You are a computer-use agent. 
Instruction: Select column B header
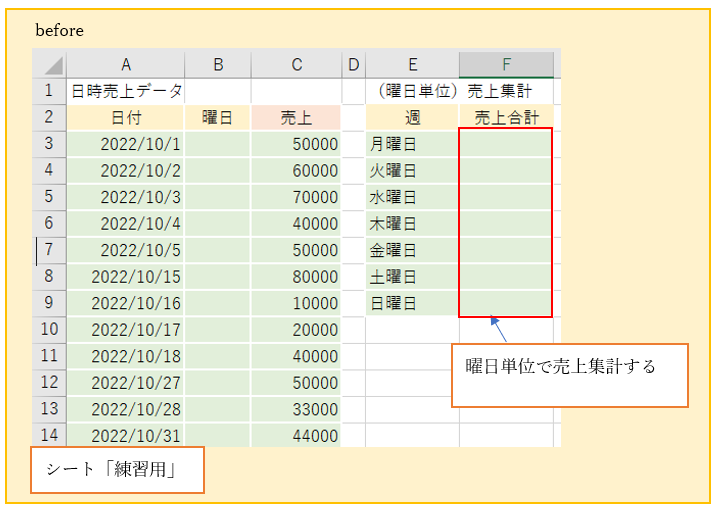click(217, 65)
